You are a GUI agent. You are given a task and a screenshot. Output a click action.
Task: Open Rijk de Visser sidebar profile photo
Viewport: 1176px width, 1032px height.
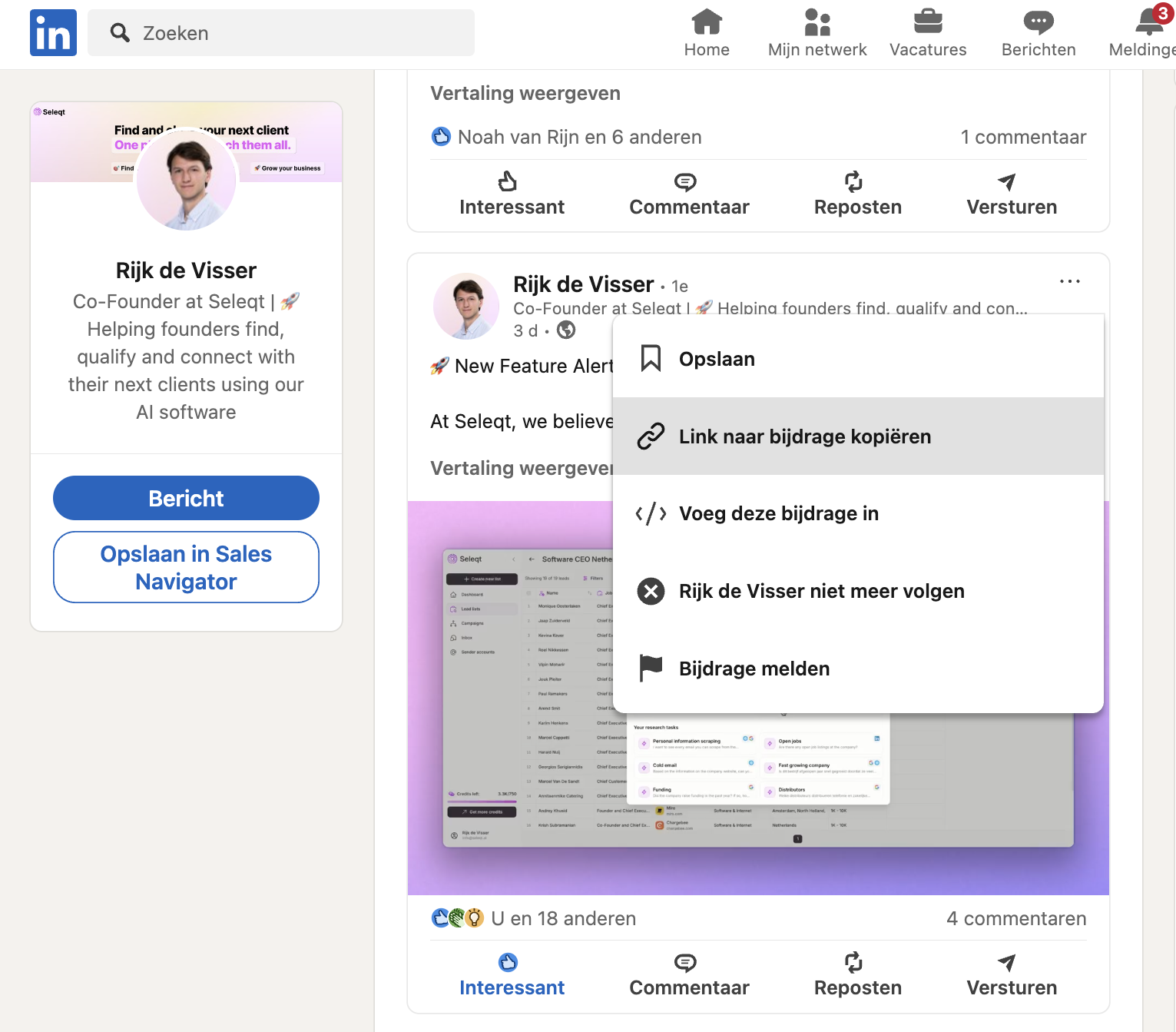click(186, 181)
